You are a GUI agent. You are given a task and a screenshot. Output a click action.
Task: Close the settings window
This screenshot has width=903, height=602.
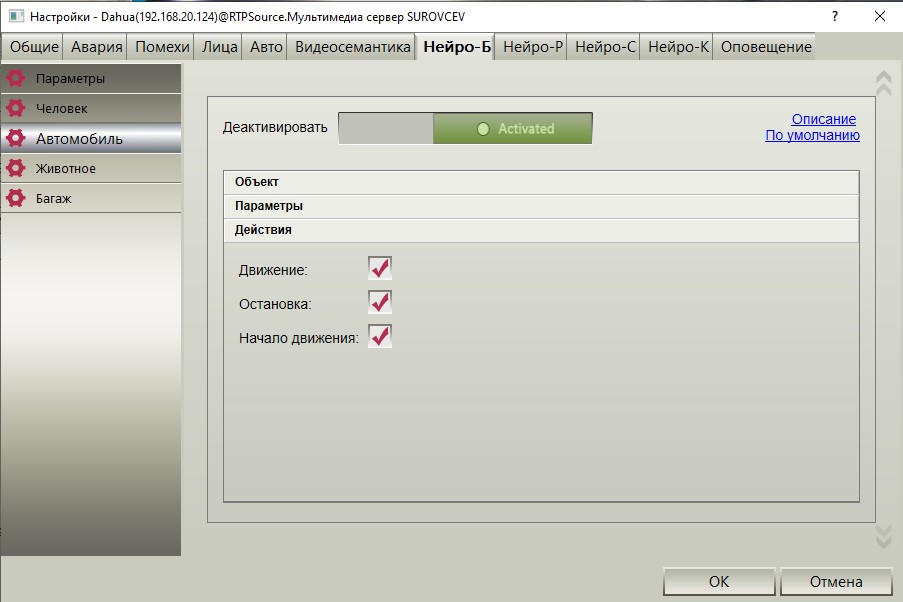[x=879, y=16]
